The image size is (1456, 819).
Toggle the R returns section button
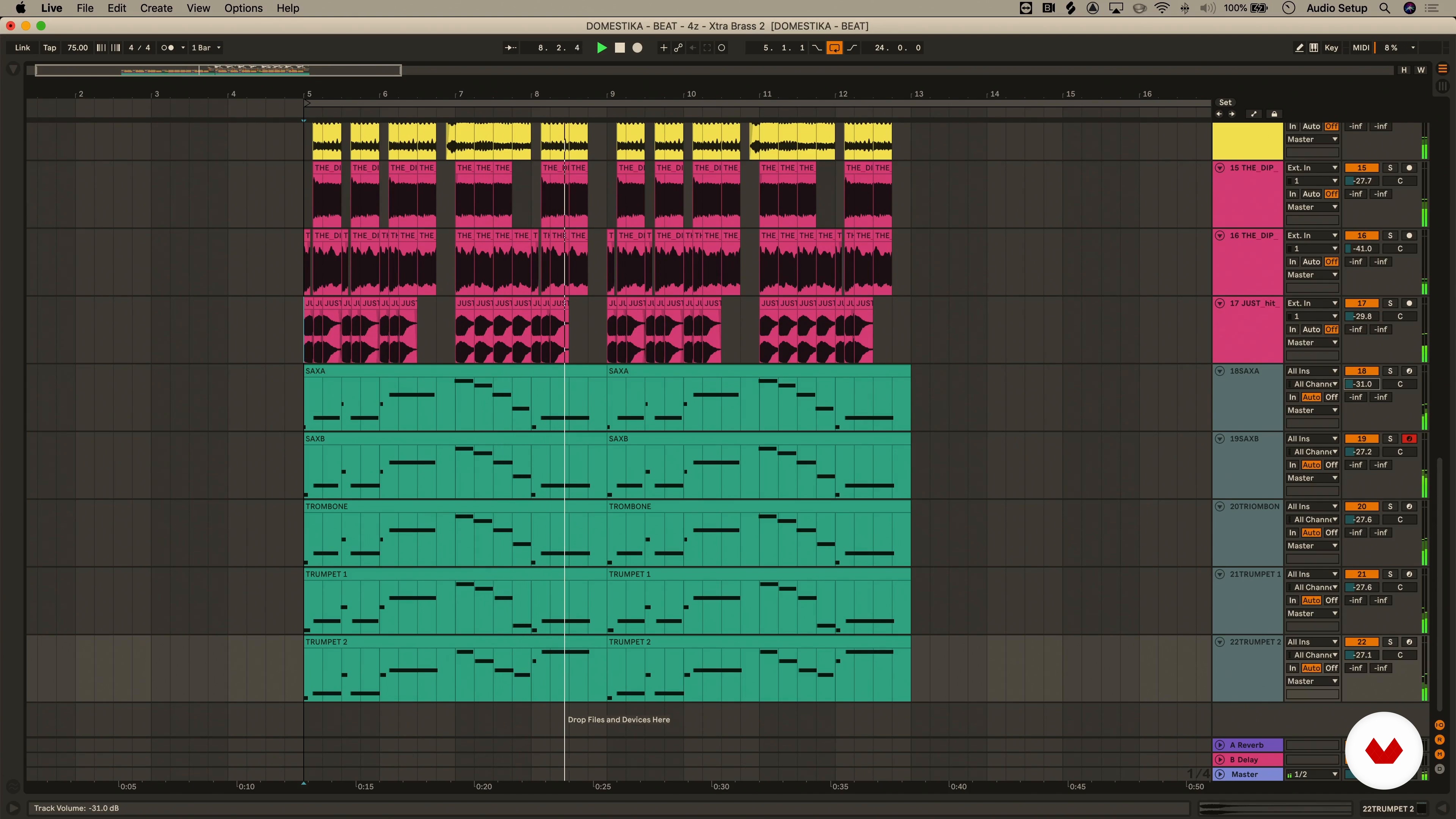coord(1440,740)
